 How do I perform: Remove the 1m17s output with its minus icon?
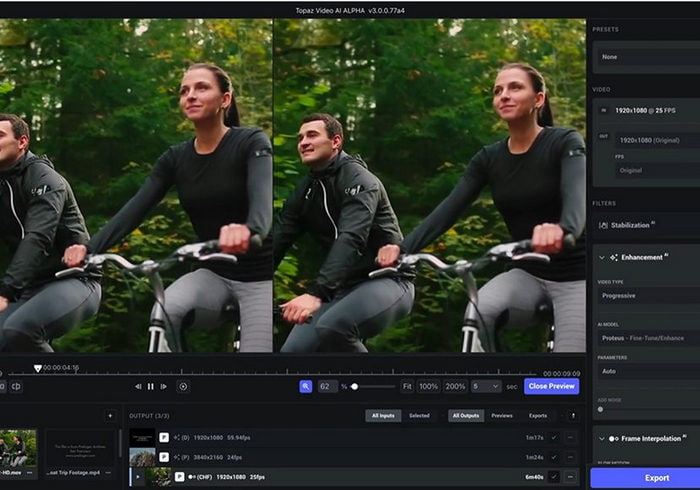(x=570, y=437)
